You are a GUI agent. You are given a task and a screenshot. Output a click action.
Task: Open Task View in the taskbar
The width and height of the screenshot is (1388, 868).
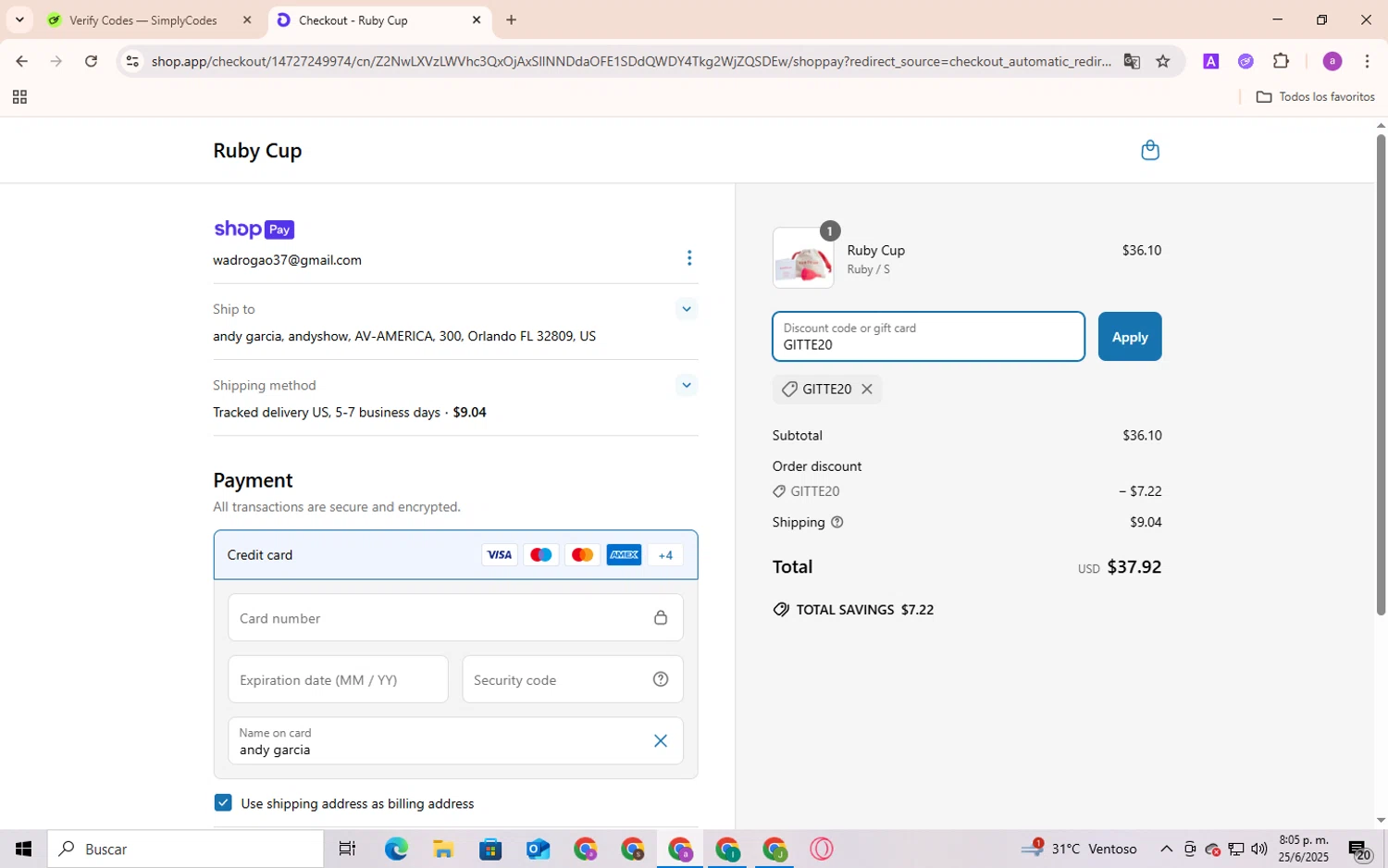tap(348, 849)
